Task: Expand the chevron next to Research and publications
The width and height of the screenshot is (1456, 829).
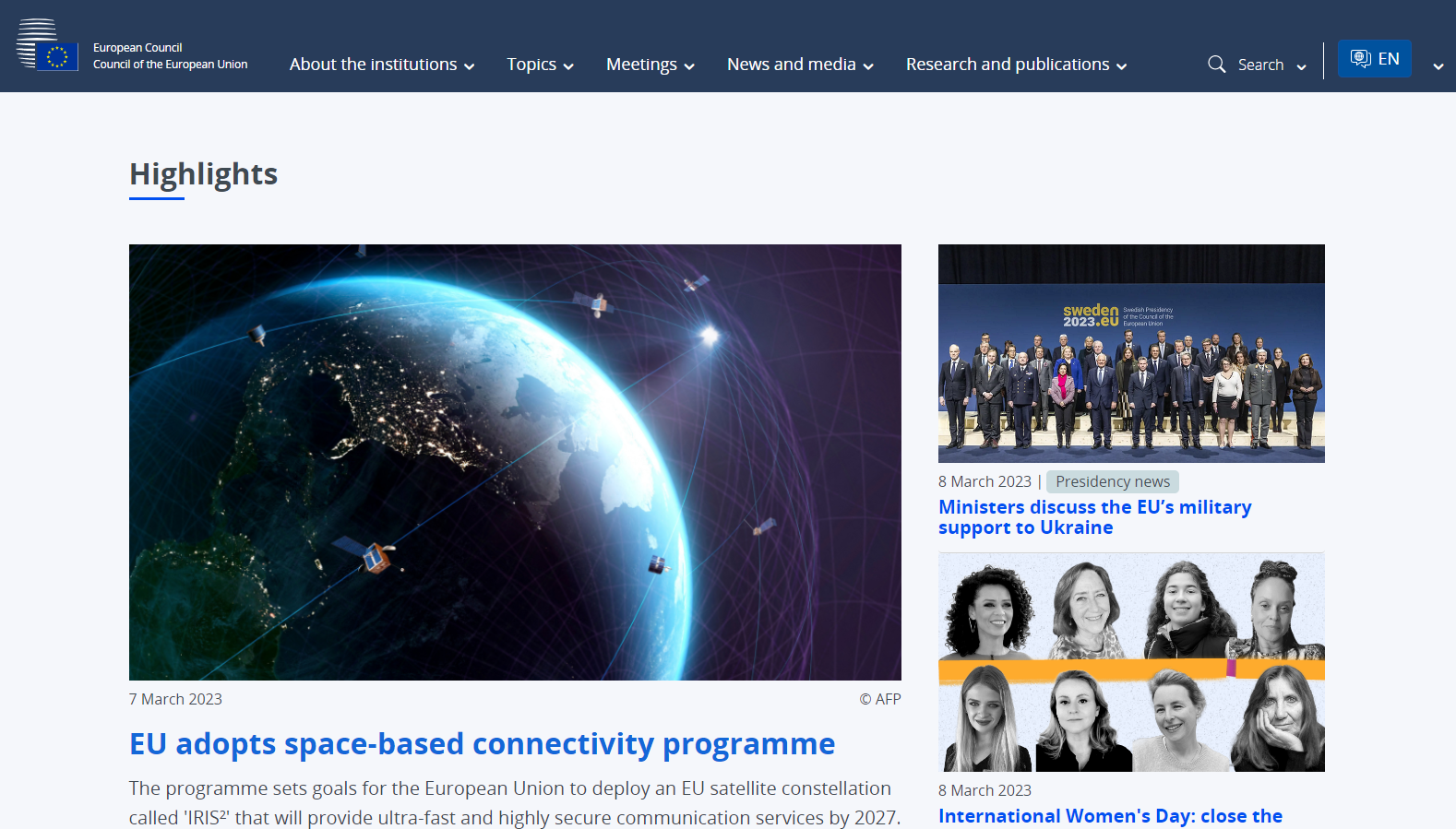Action: (1122, 66)
